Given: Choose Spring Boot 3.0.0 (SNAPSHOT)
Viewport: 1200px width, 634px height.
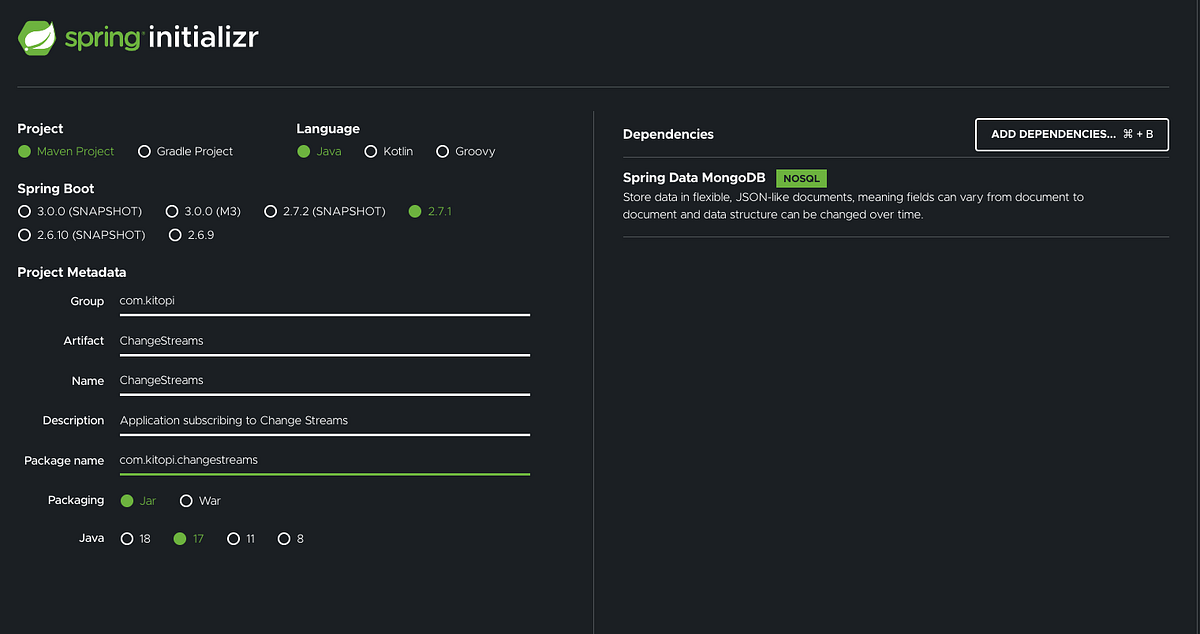Looking at the screenshot, I should pyautogui.click(x=25, y=212).
